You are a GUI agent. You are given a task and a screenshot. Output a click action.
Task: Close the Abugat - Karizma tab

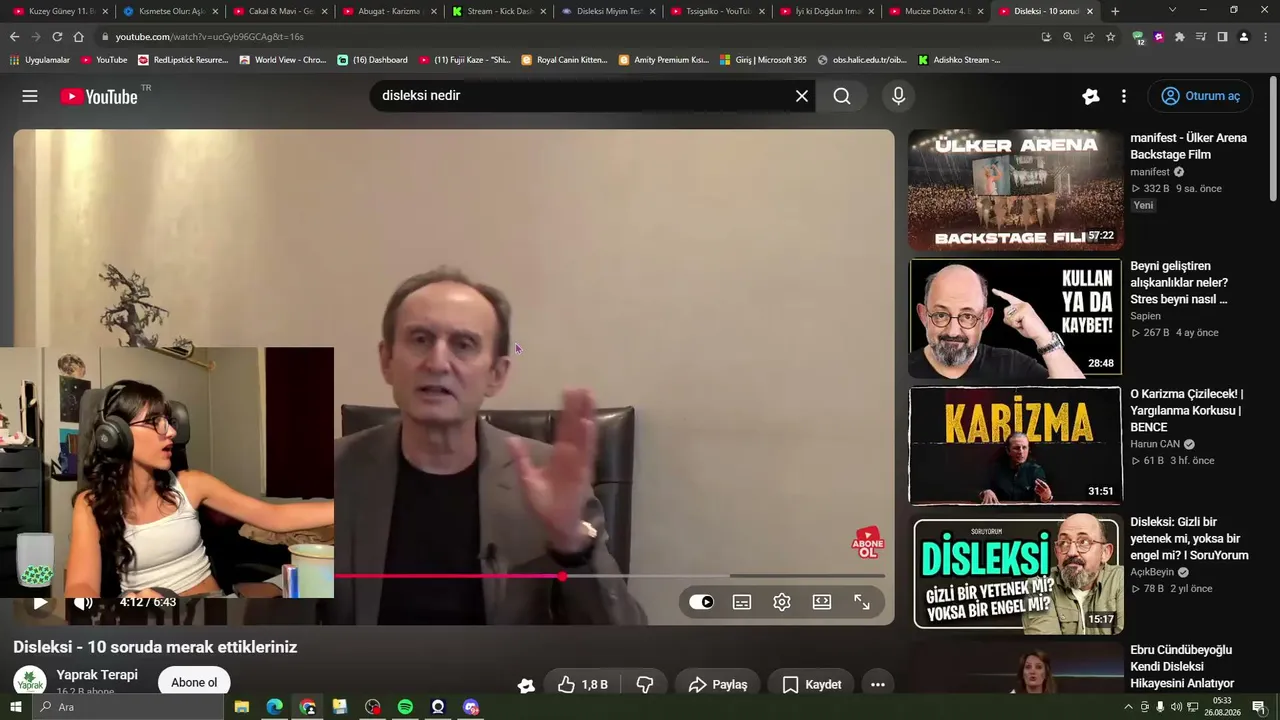point(433,12)
